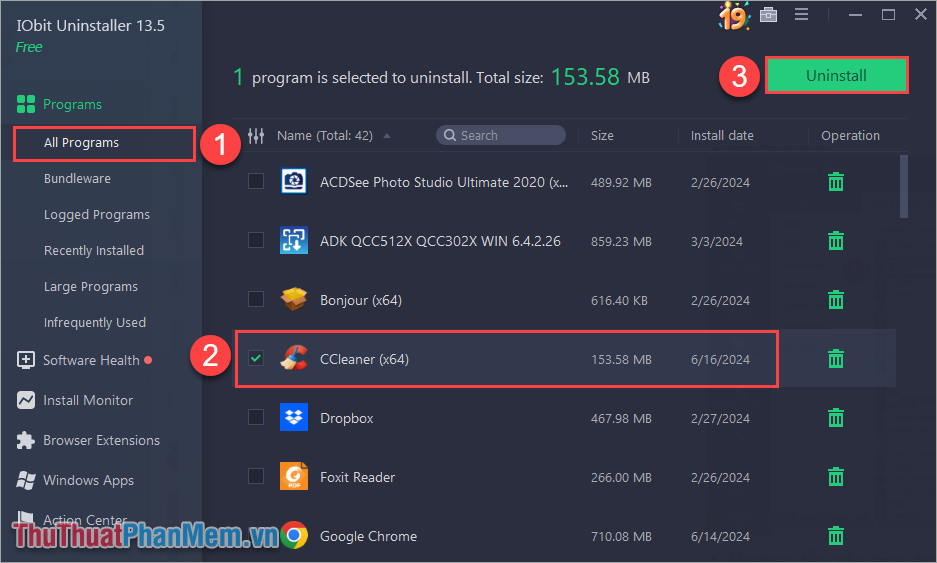Image resolution: width=937 pixels, height=563 pixels.
Task: Select the Bonjour (x64) program name
Action: point(360,300)
